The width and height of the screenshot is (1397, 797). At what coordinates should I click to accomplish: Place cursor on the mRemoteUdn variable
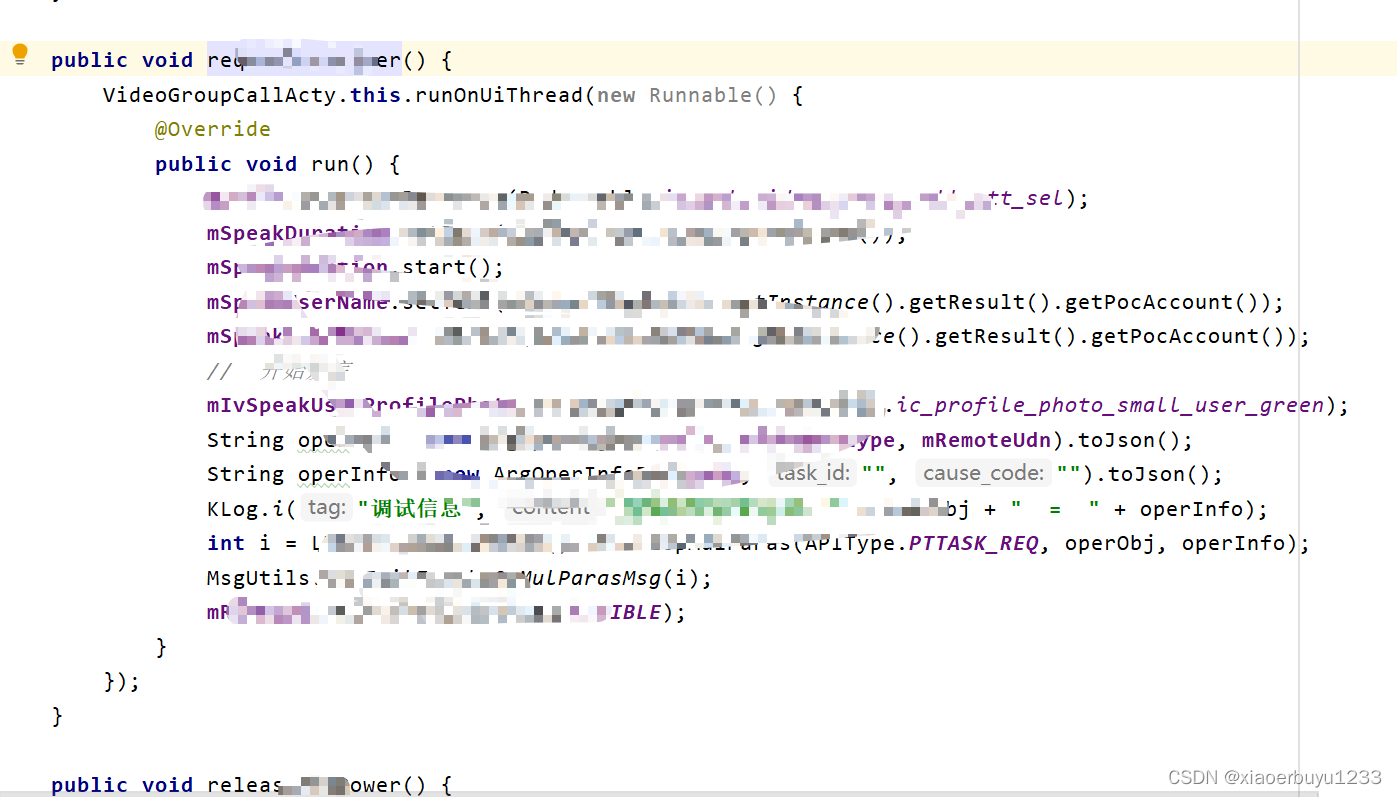[x=987, y=439]
